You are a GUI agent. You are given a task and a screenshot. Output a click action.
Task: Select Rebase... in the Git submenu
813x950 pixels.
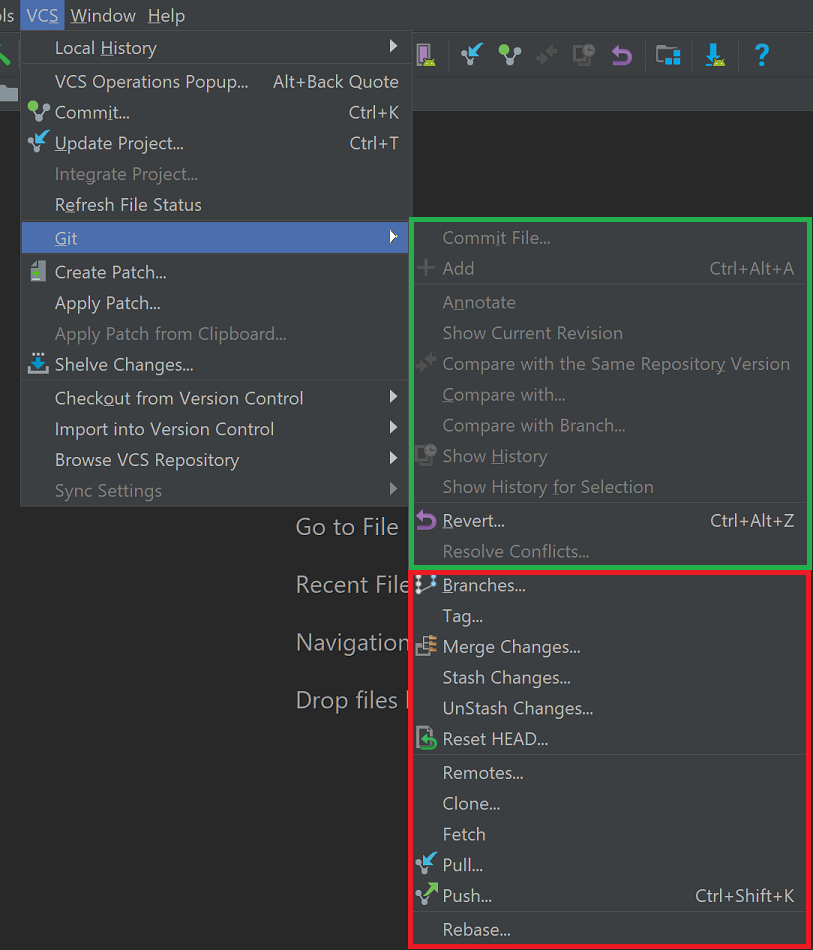611,929
